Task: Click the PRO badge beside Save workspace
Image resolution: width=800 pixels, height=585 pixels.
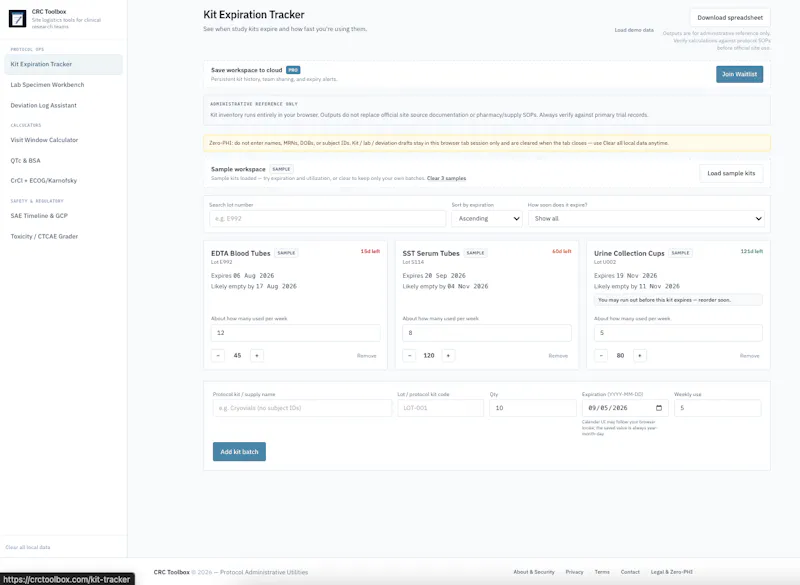Action: tap(293, 70)
